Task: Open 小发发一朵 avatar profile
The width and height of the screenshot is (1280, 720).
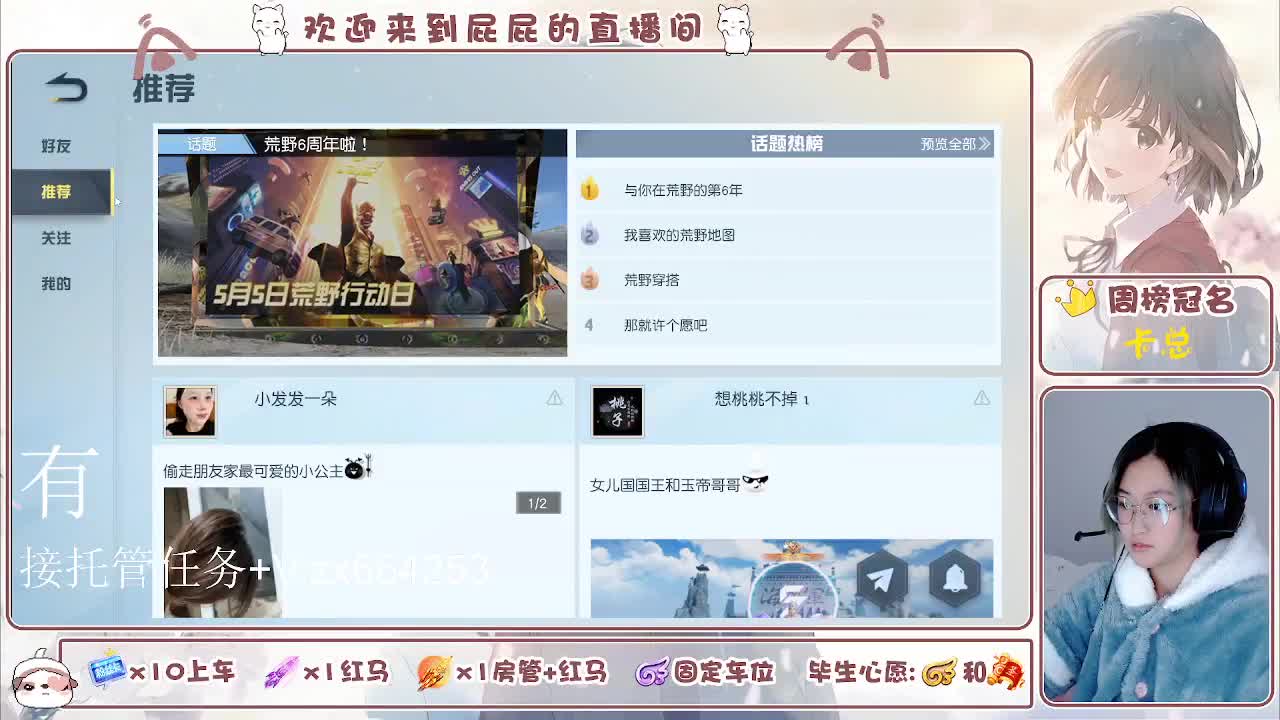Action: pos(190,411)
